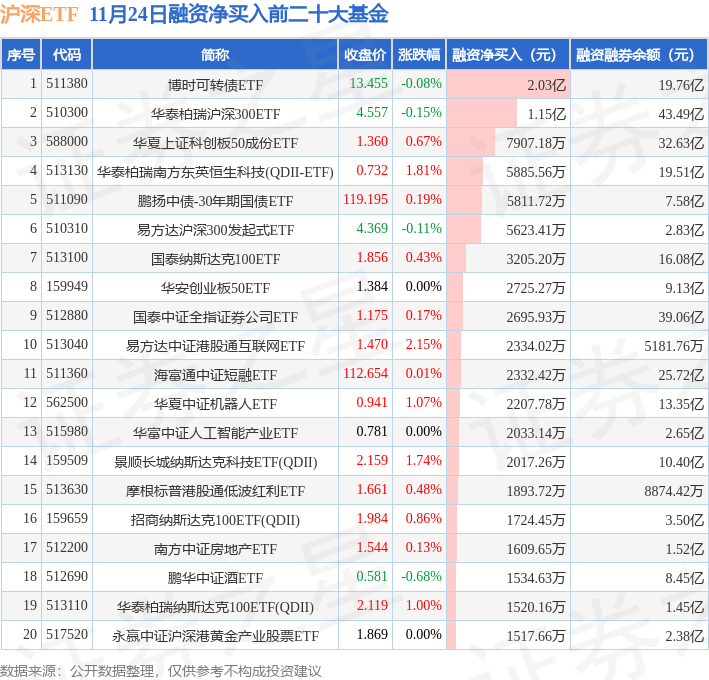Select 招商纳斯达克100ETF(QDII) name

coord(215,519)
